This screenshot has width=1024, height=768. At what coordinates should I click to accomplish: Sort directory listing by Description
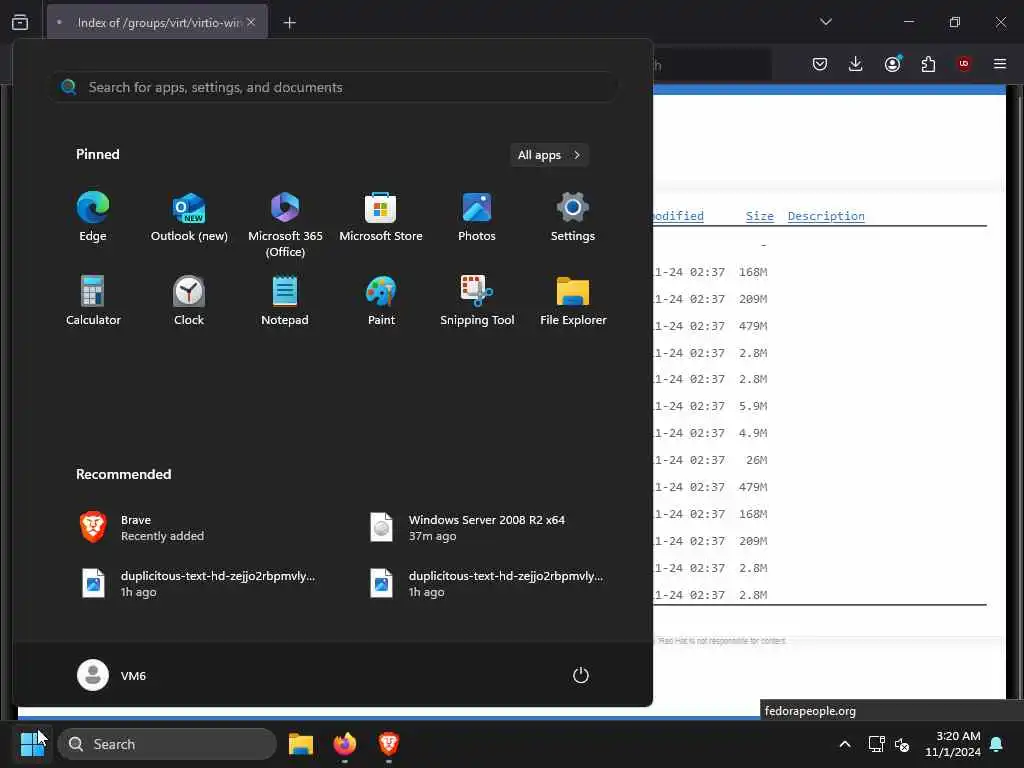click(x=826, y=216)
